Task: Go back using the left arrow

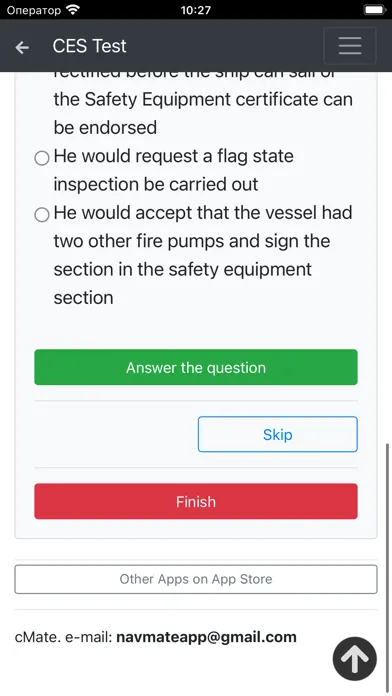Action: coord(22,47)
